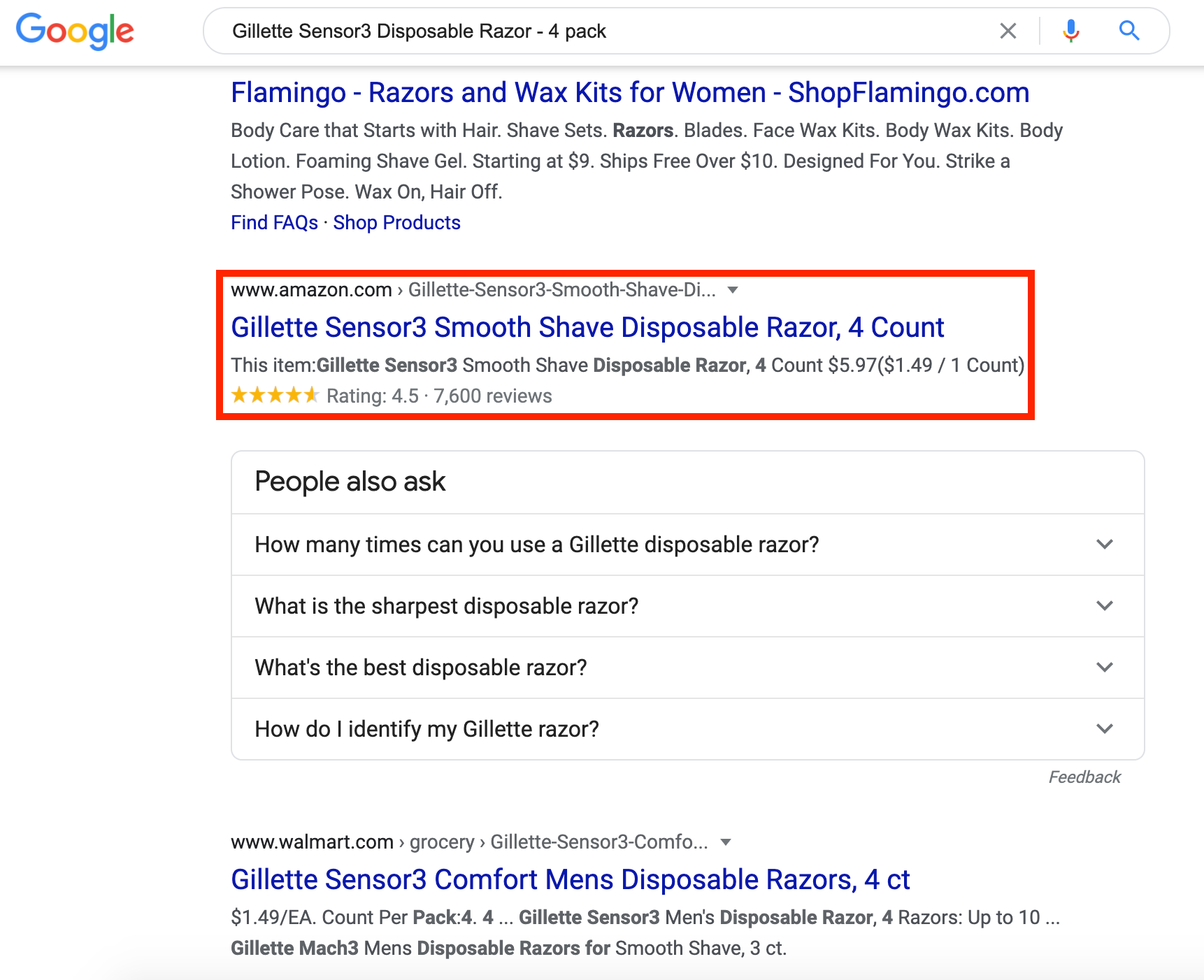Click the magnifying glass search button
This screenshot has height=980, width=1204.
[1129, 31]
